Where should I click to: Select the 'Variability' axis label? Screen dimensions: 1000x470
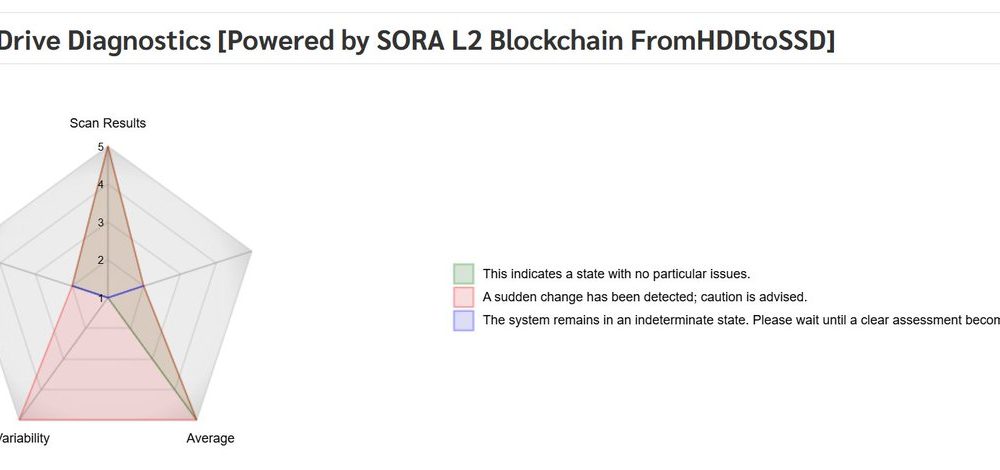click(x=24, y=438)
